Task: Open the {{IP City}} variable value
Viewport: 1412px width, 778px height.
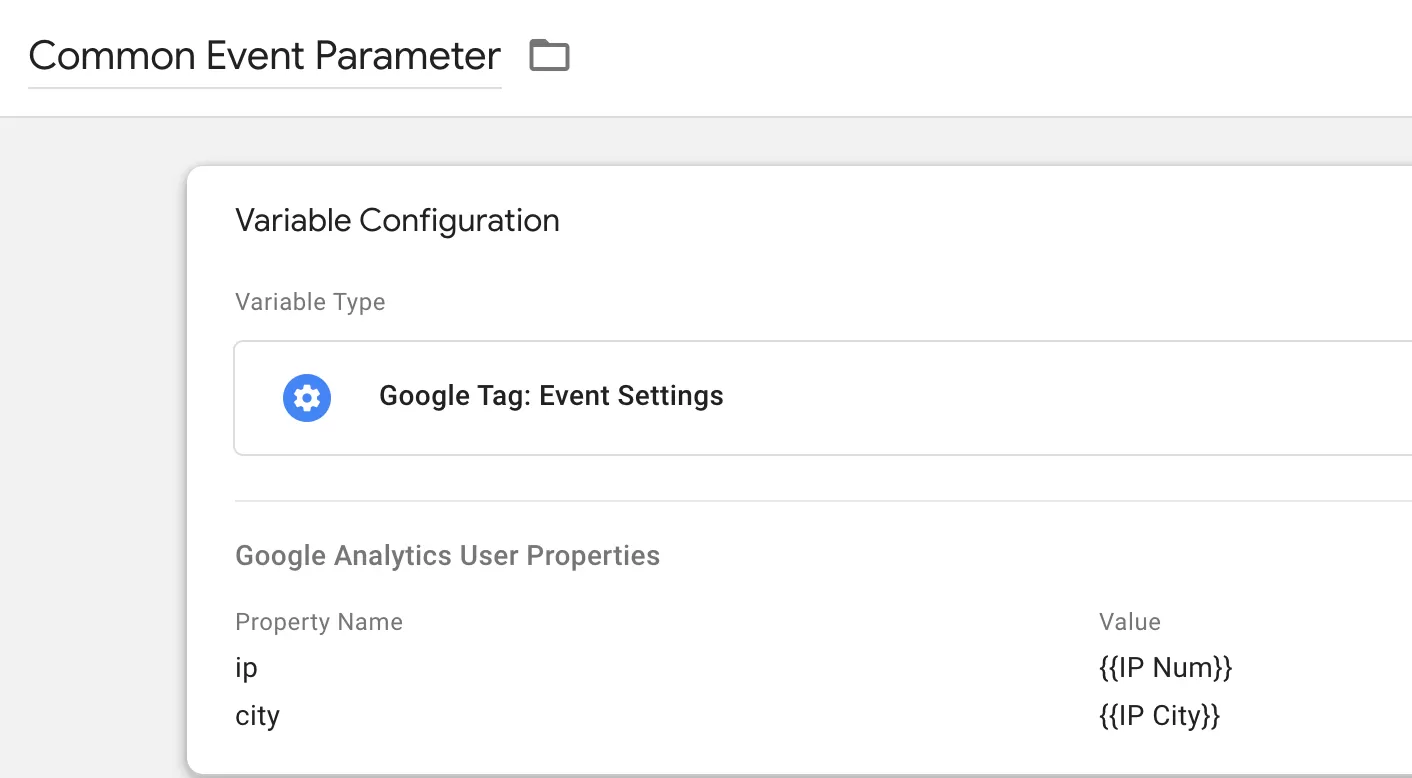Action: coord(1159,716)
